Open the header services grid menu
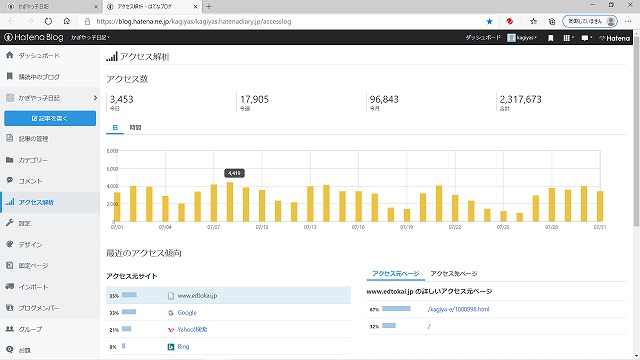Image resolution: width=640 pixels, height=360 pixels. click(568, 38)
